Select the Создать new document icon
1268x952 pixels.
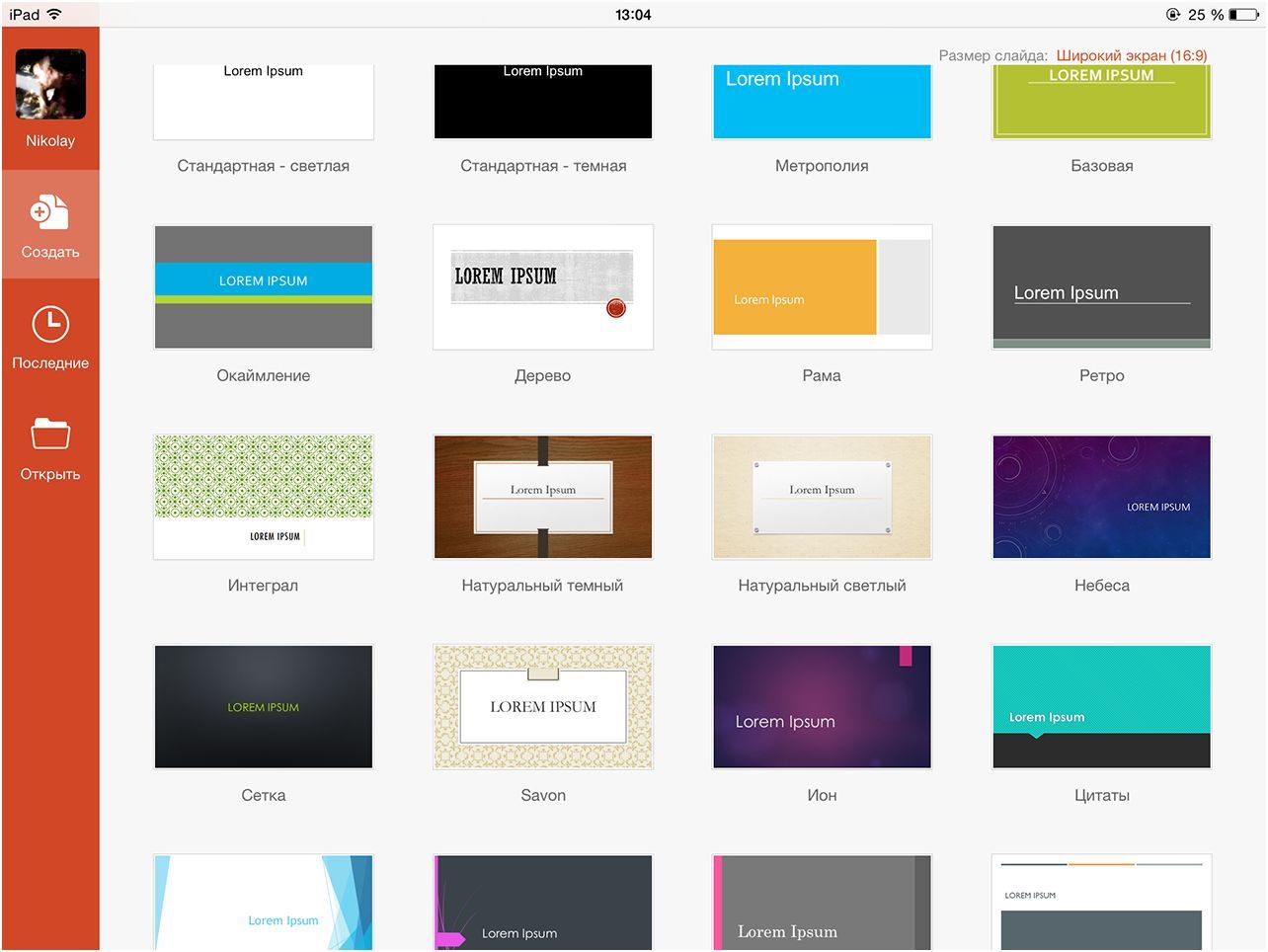[x=50, y=211]
